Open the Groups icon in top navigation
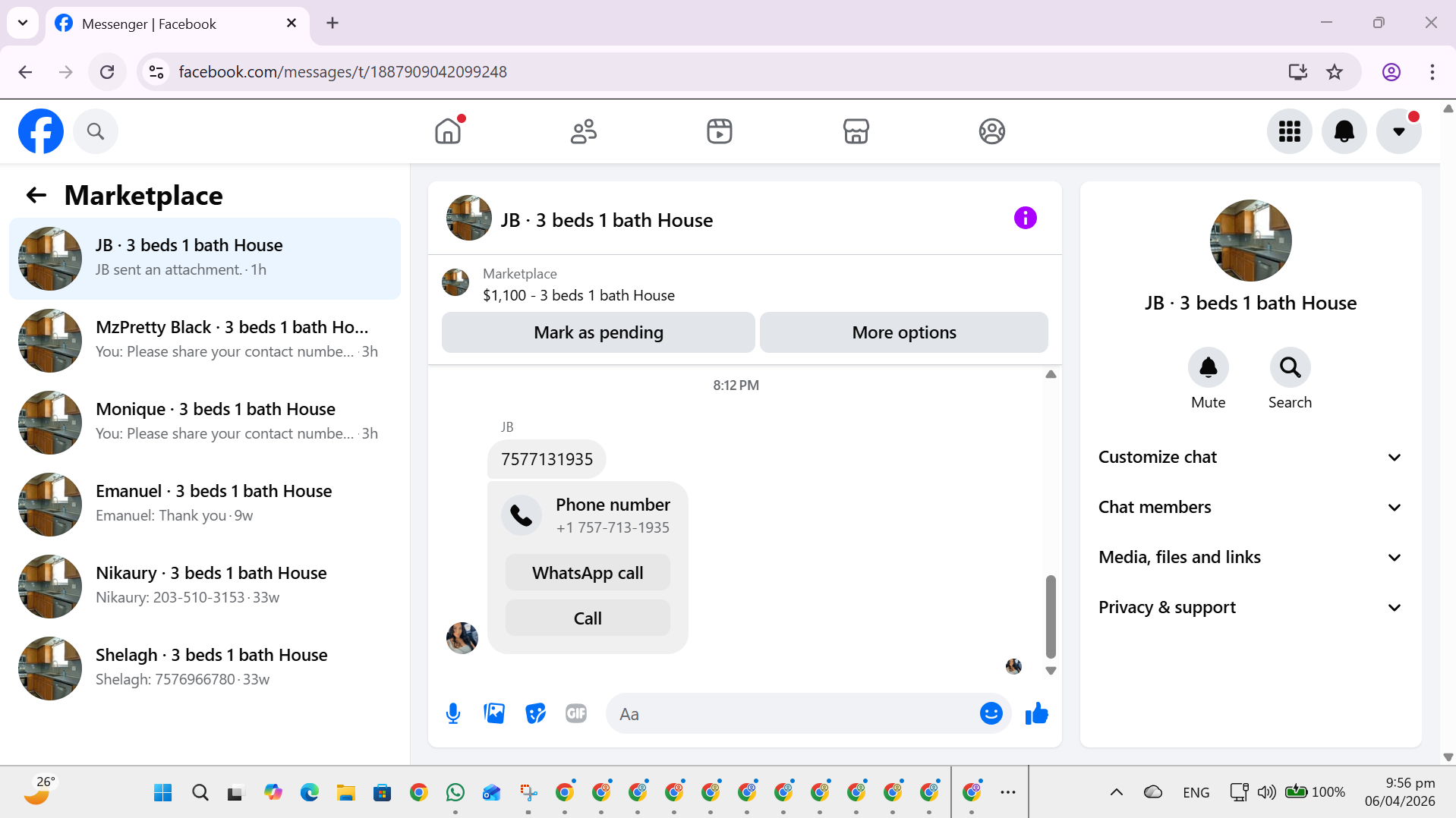This screenshot has height=818, width=1456. [992, 131]
